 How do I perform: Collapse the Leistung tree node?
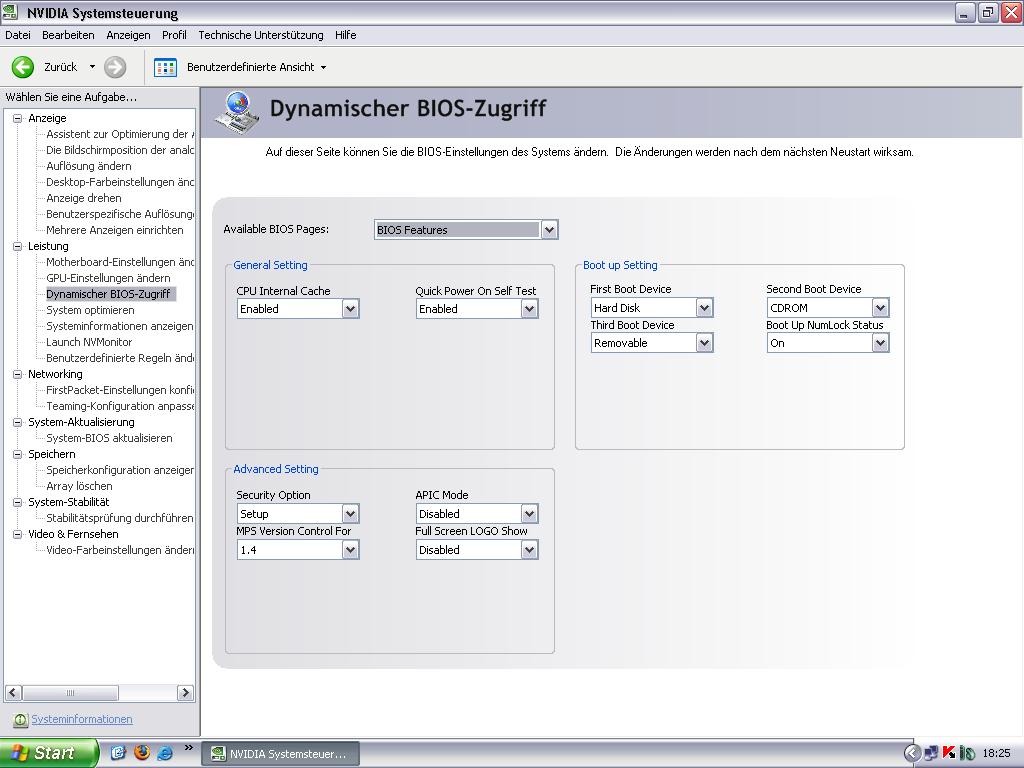18,246
